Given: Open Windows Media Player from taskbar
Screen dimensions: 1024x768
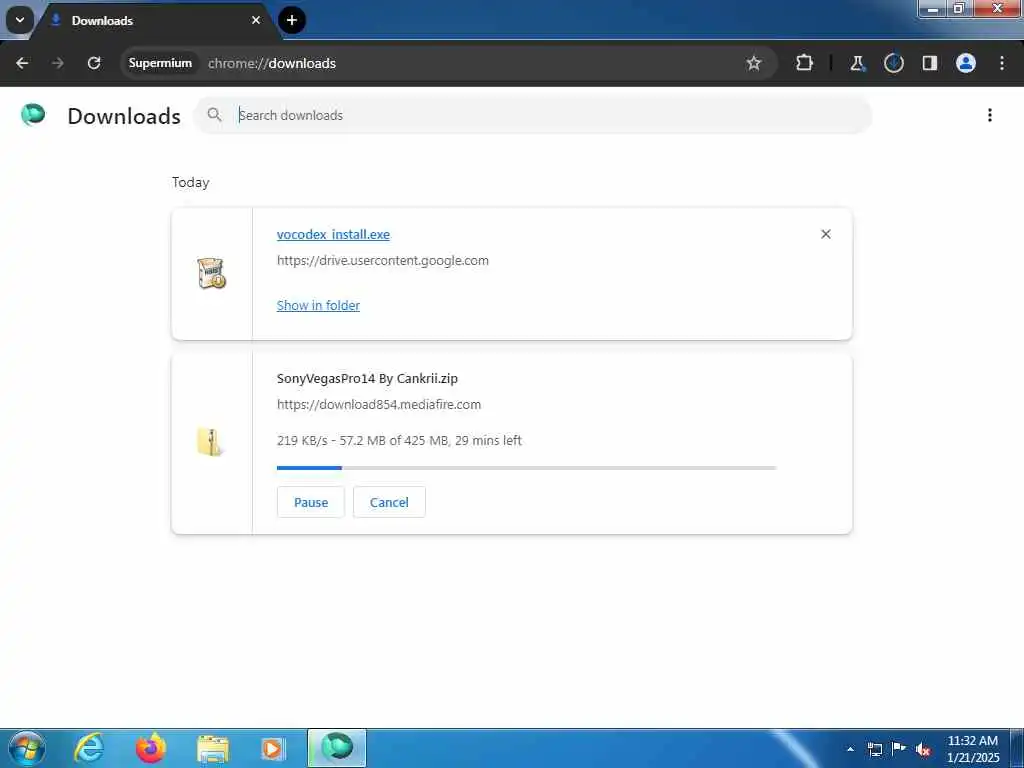Looking at the screenshot, I should pos(273,749).
